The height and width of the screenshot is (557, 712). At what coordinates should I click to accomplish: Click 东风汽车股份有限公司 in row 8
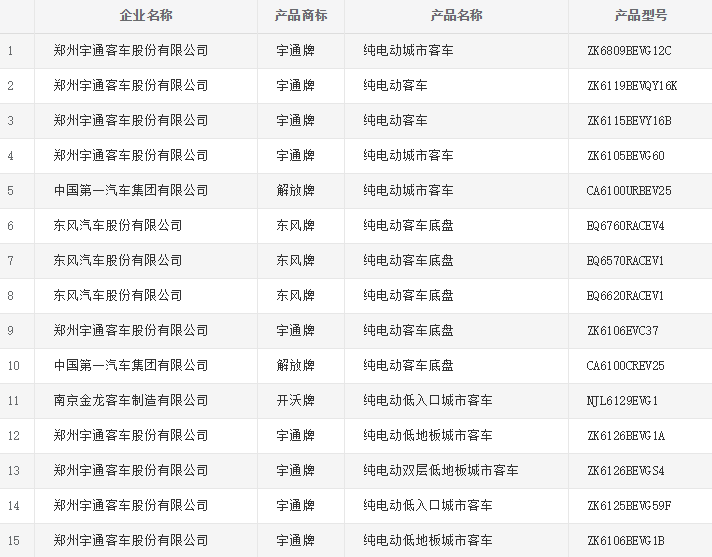[x=118, y=296]
